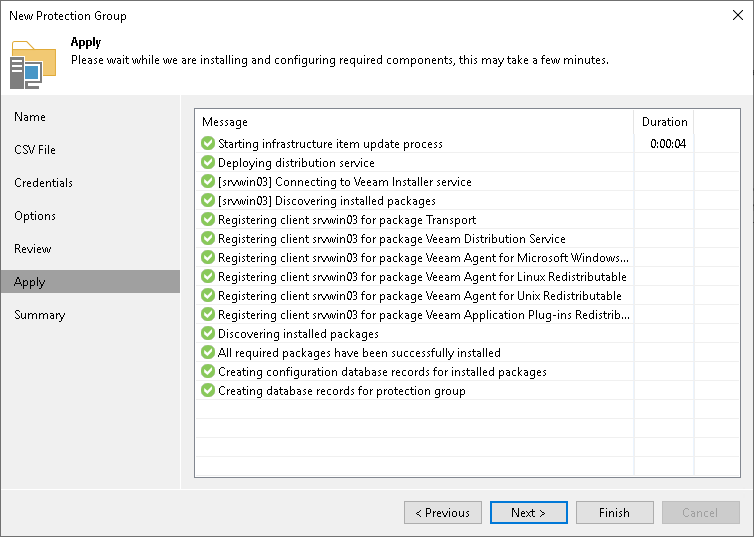Select row text for Agent for Linux Redistributable
The image size is (754, 537).
pyautogui.click(x=422, y=277)
